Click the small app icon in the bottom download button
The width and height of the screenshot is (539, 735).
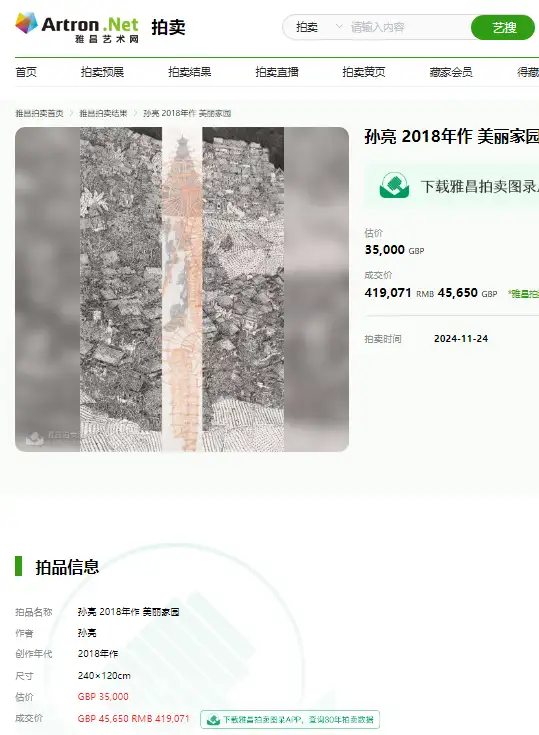213,720
